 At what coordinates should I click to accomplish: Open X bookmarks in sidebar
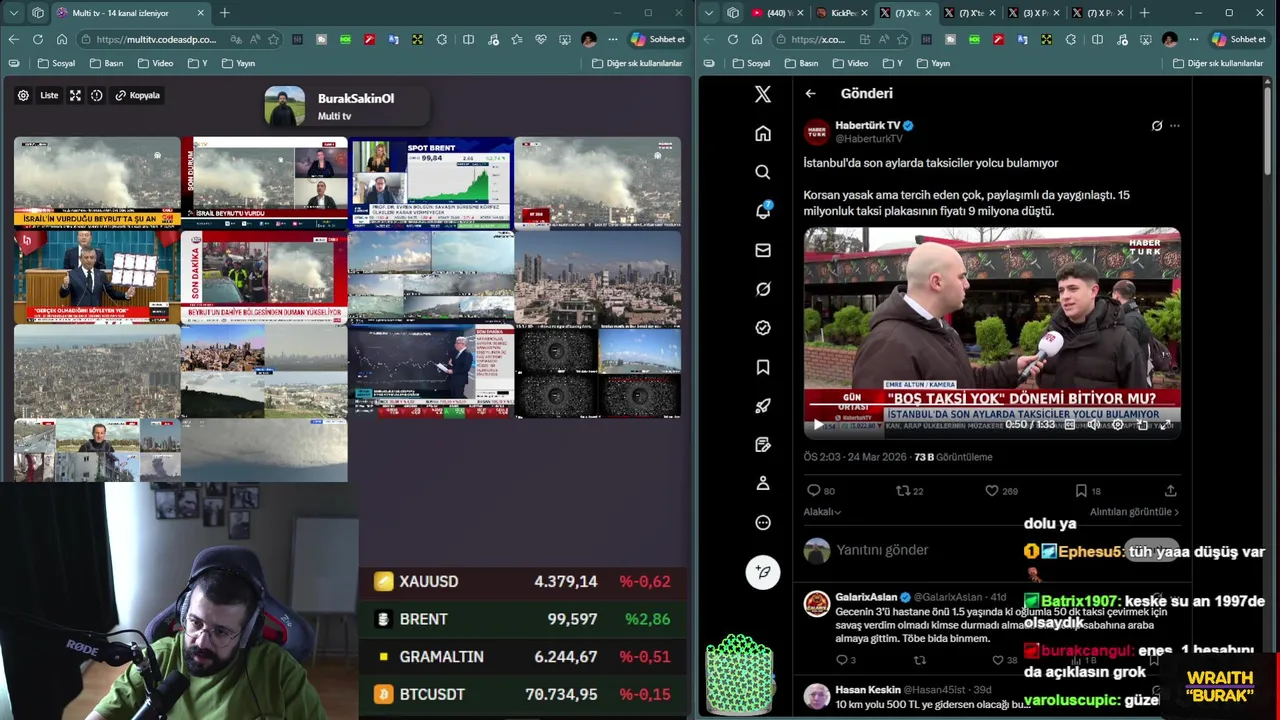763,367
